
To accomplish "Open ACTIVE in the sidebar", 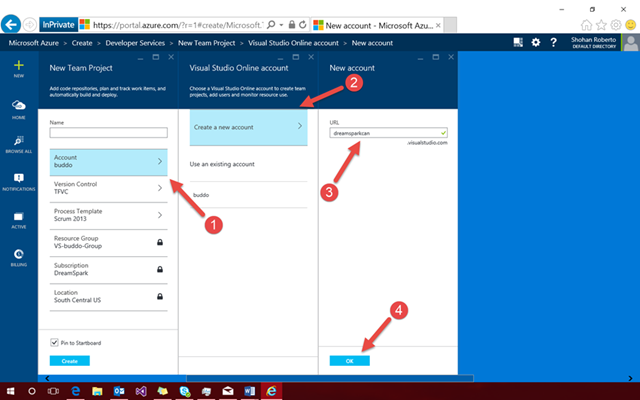I will 19,220.
